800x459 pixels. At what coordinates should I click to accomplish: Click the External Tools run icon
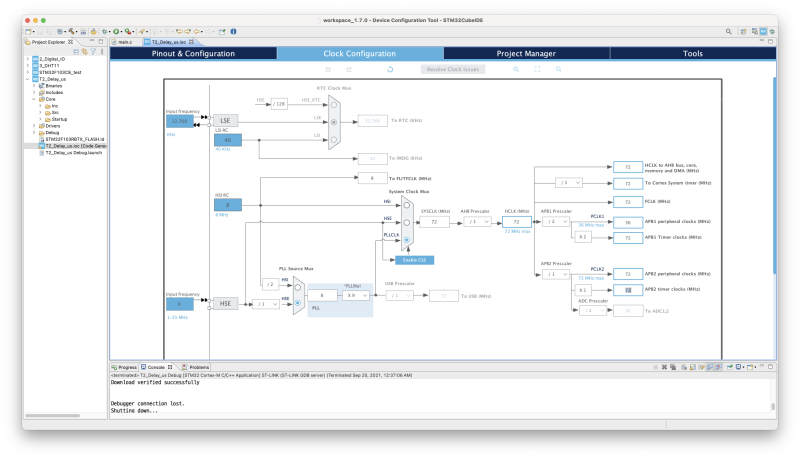[x=128, y=32]
